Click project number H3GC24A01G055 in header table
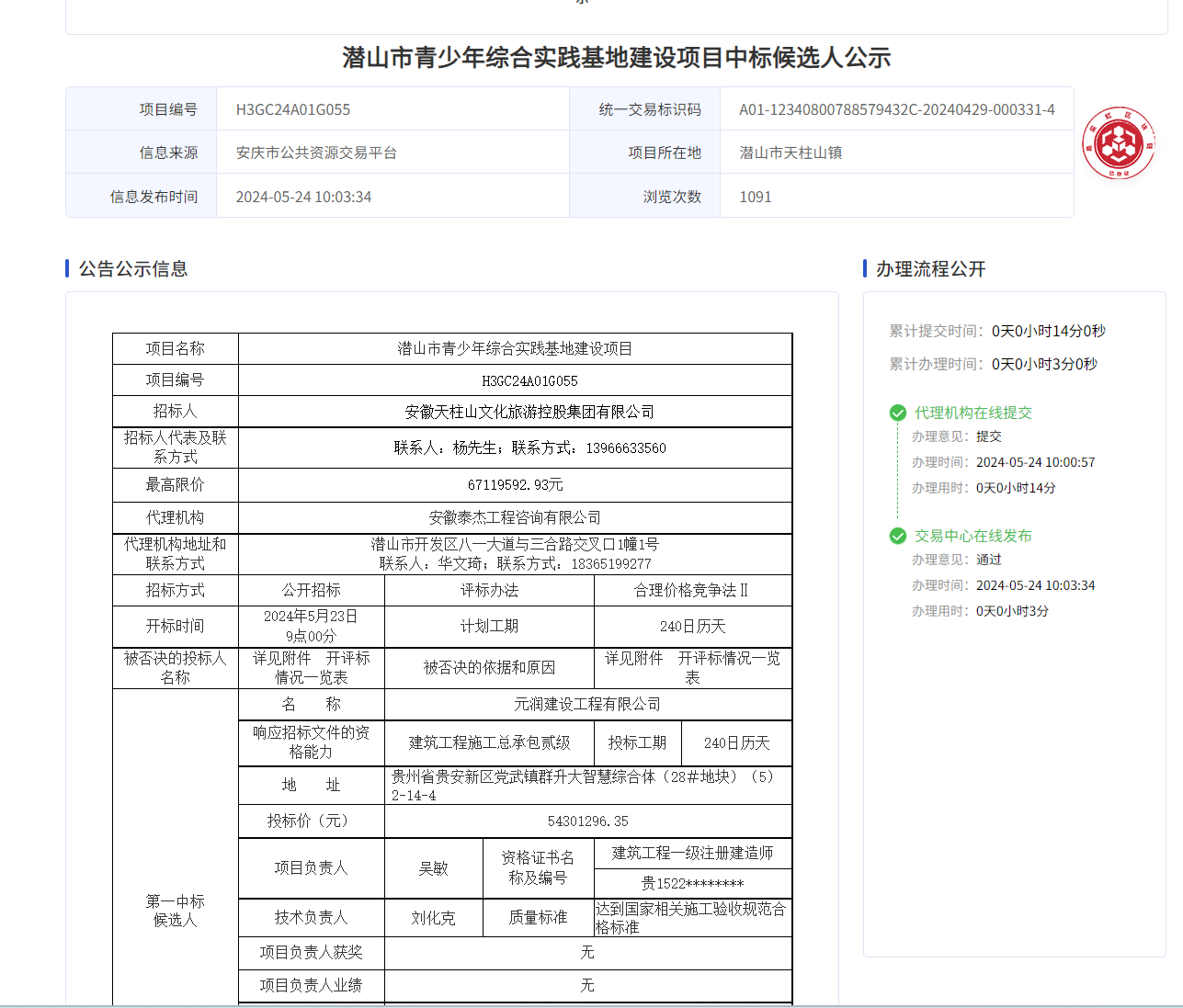Image resolution: width=1183 pixels, height=1008 pixels. 293,109
